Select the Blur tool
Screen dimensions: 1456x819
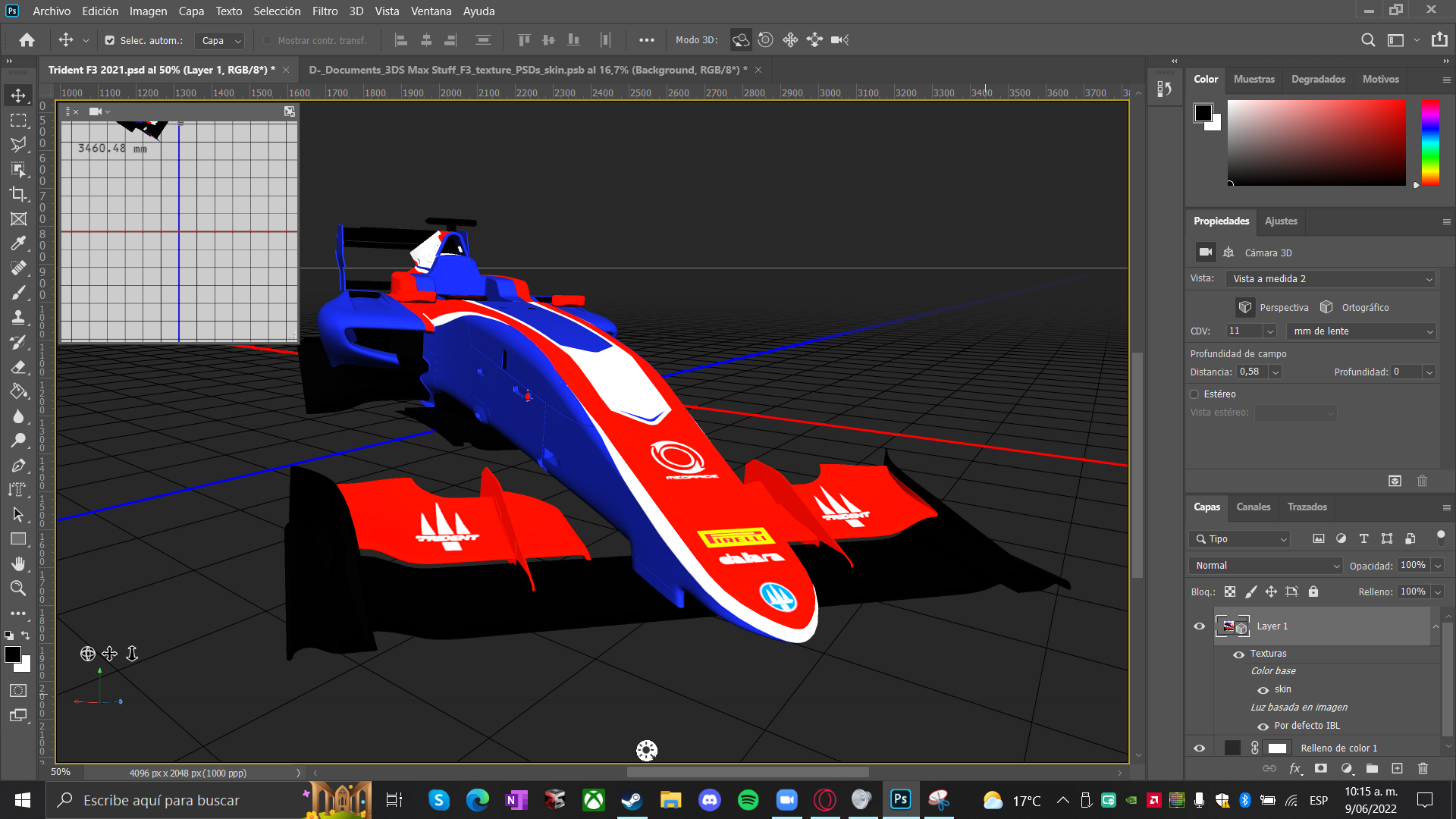pos(18,416)
